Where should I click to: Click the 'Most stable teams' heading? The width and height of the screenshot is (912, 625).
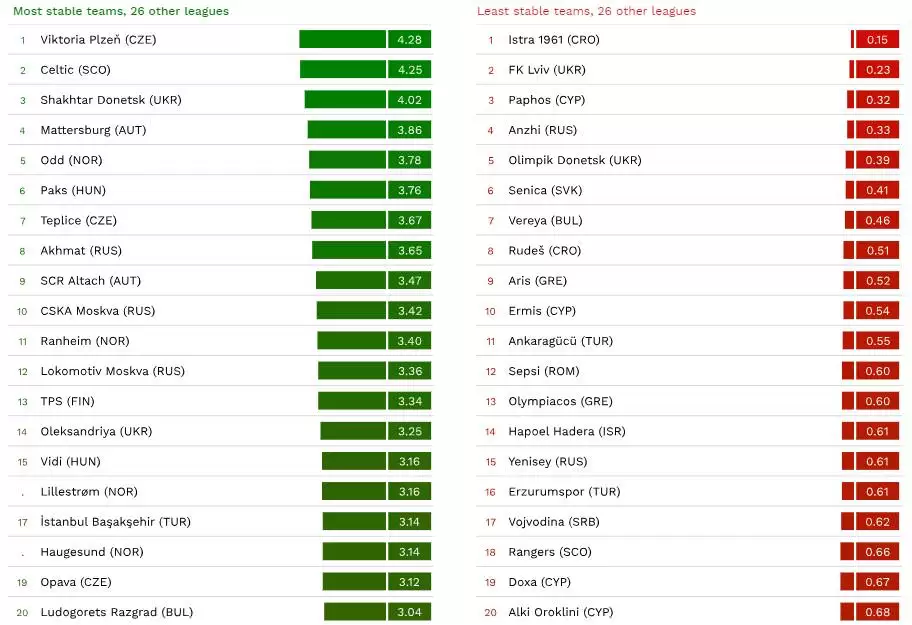(120, 11)
